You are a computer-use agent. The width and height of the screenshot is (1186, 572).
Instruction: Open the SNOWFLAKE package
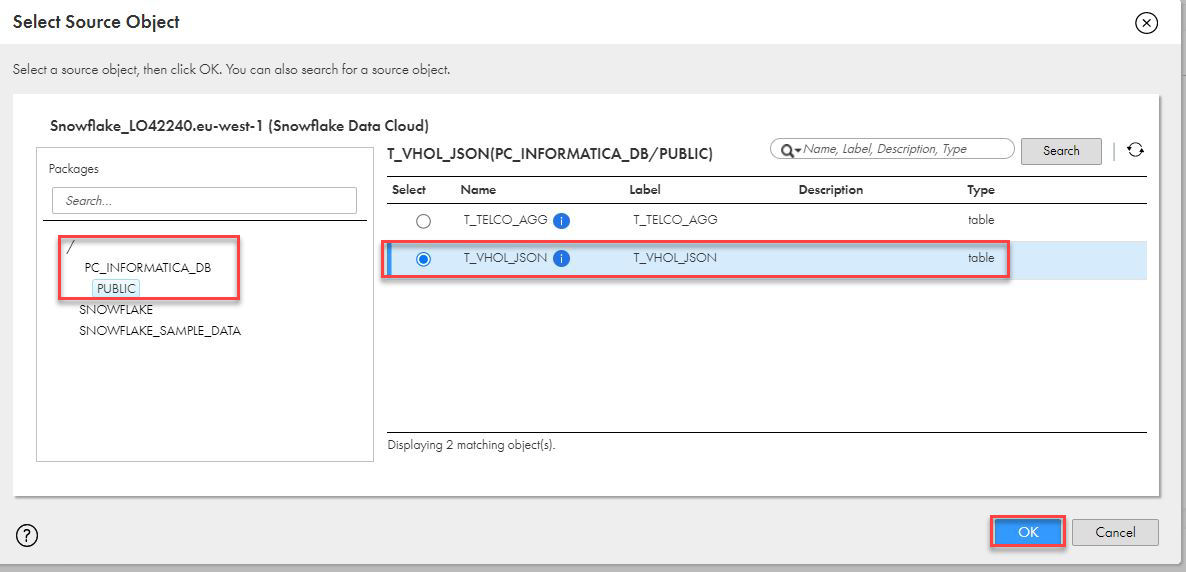click(116, 310)
